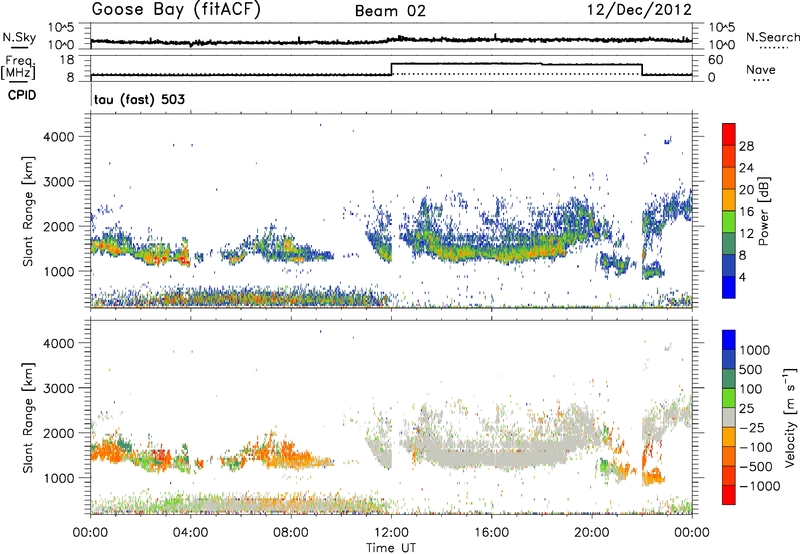This screenshot has height=554, width=800.
Task: Click the '1000' velocity scale value
Action: (755, 350)
